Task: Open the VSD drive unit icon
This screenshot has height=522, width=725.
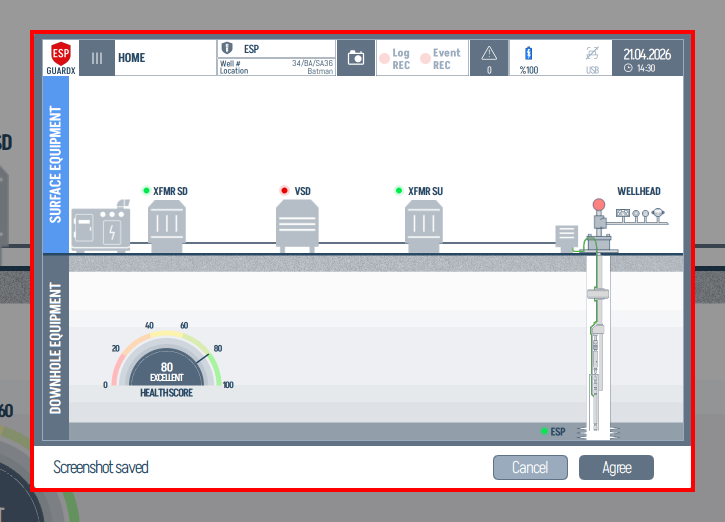Action: [297, 227]
